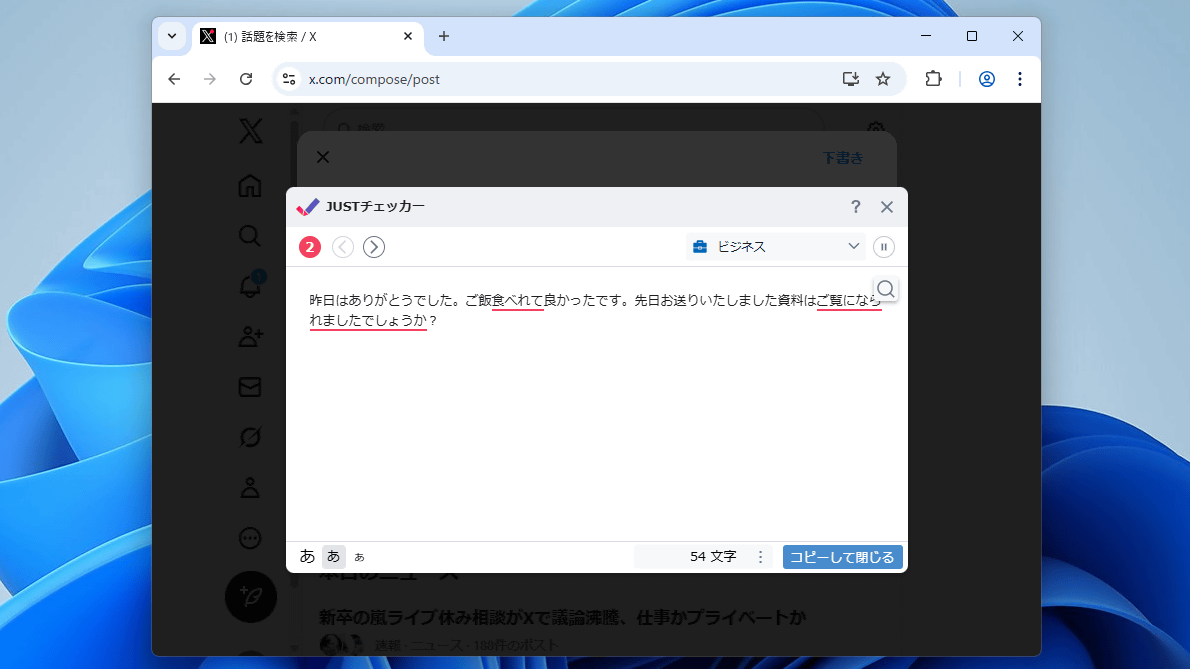1190x669 pixels.
Task: Switch to the 話題を検索 / X tab
Action: [x=300, y=36]
